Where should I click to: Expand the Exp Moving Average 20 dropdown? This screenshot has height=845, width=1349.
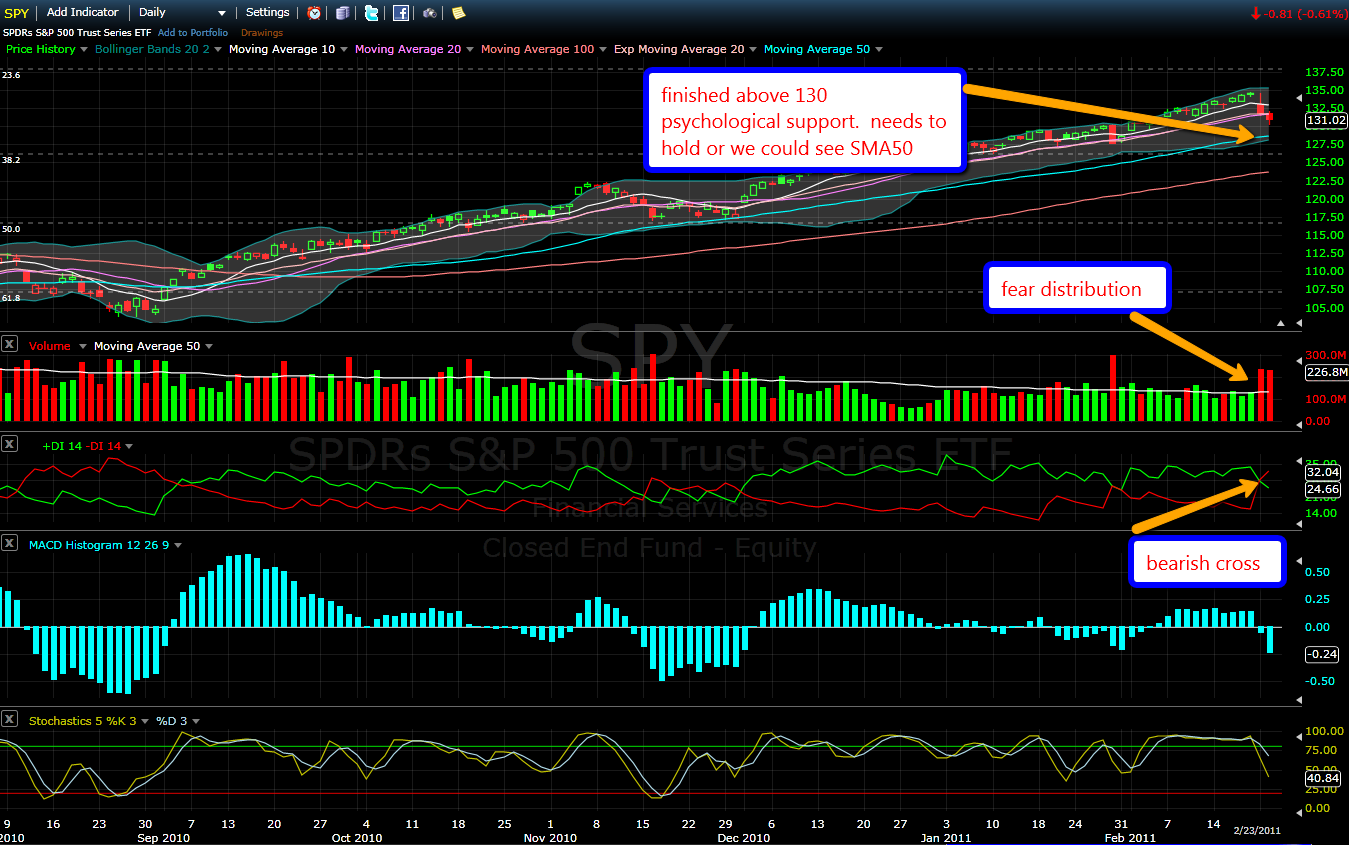(x=753, y=49)
